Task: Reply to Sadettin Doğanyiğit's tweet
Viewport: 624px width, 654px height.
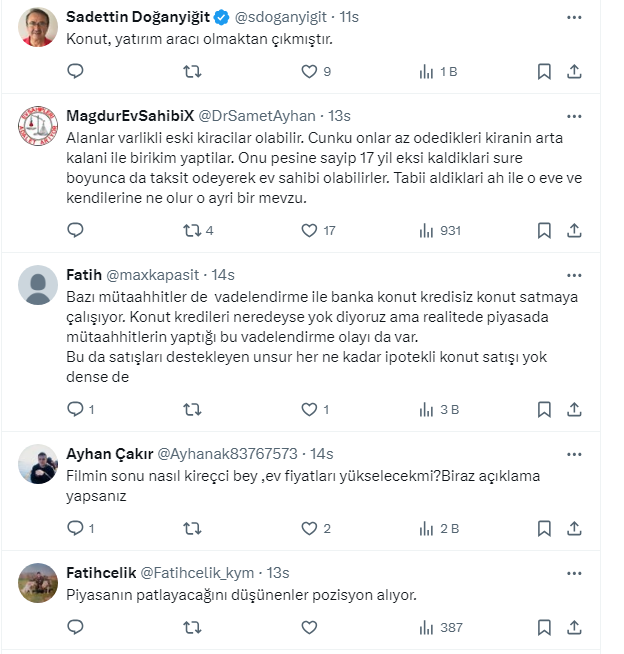Action: [x=75, y=71]
